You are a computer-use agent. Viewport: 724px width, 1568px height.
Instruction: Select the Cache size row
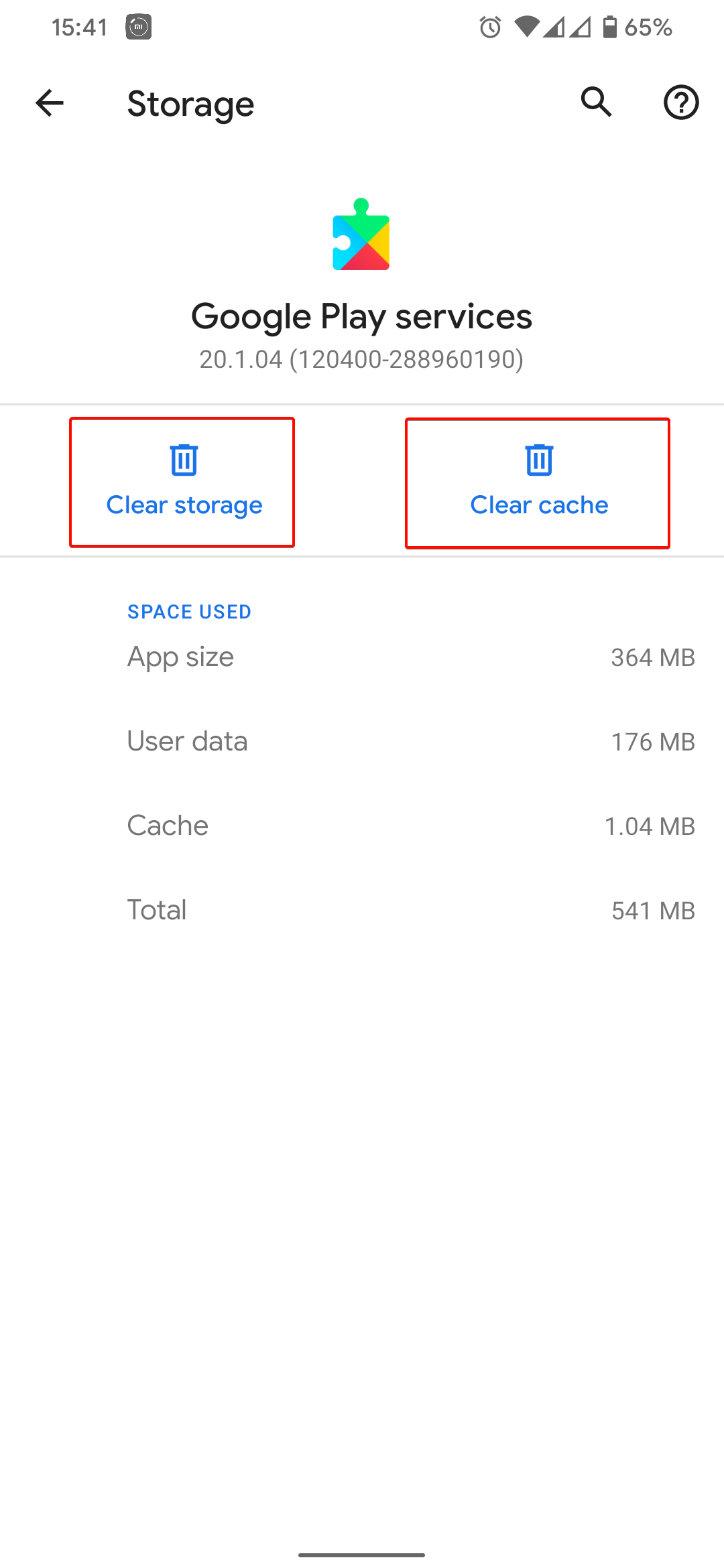(410, 826)
